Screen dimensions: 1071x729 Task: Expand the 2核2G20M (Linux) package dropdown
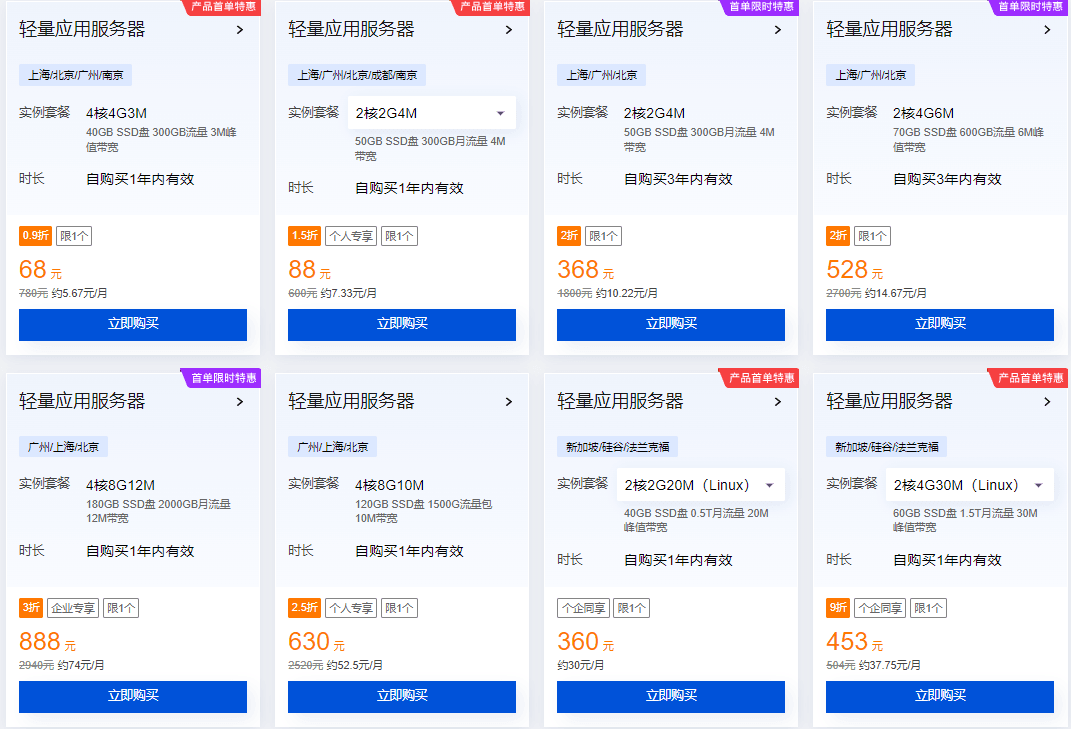pyautogui.click(x=701, y=485)
